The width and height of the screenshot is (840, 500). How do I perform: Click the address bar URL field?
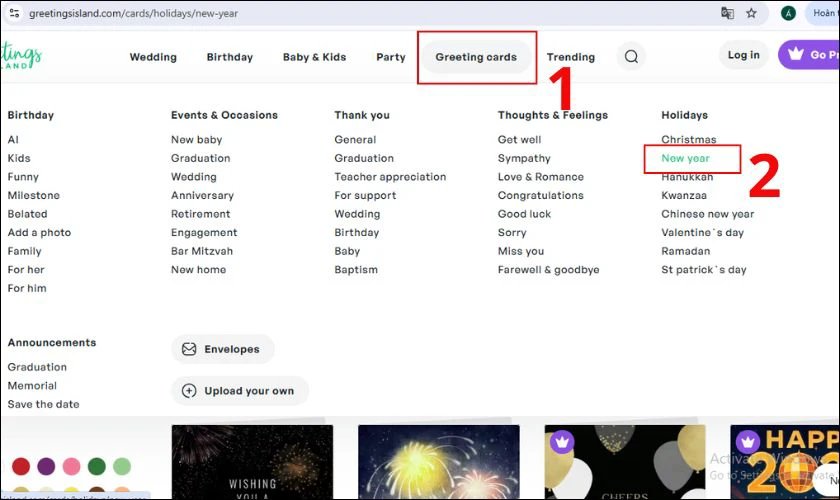pyautogui.click(x=300, y=14)
